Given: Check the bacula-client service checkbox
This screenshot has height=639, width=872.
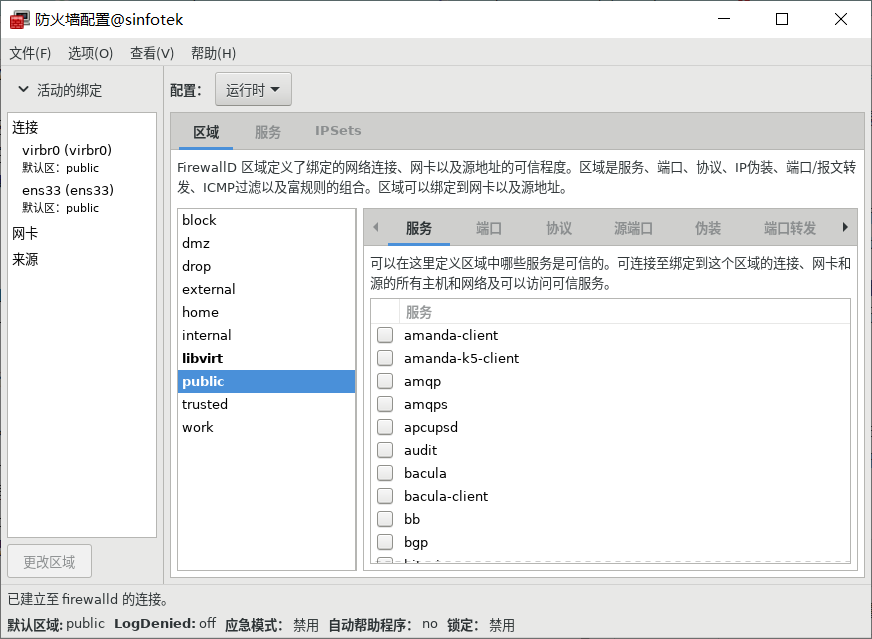Looking at the screenshot, I should [x=385, y=496].
